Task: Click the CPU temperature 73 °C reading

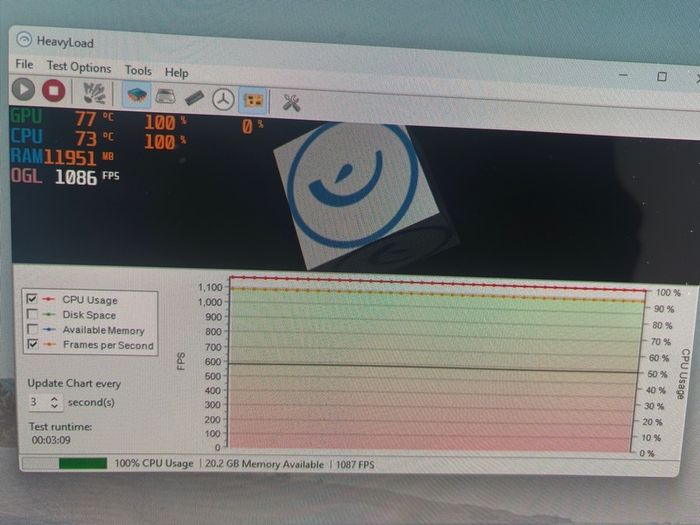Action: pyautogui.click(x=94, y=138)
